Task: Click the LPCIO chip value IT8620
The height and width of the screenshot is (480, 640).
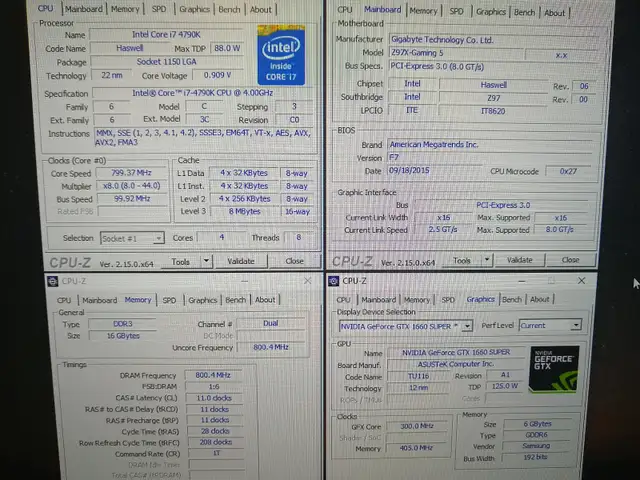Action: point(493,111)
